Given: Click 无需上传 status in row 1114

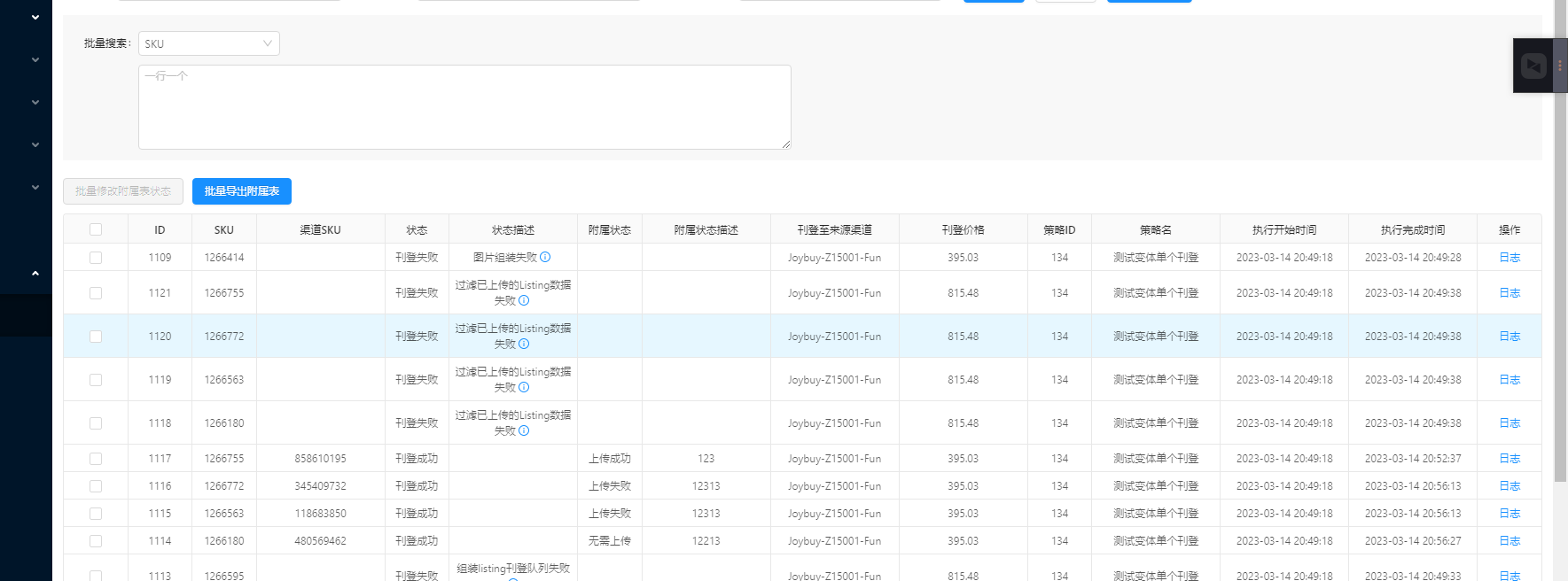Looking at the screenshot, I should (610, 541).
